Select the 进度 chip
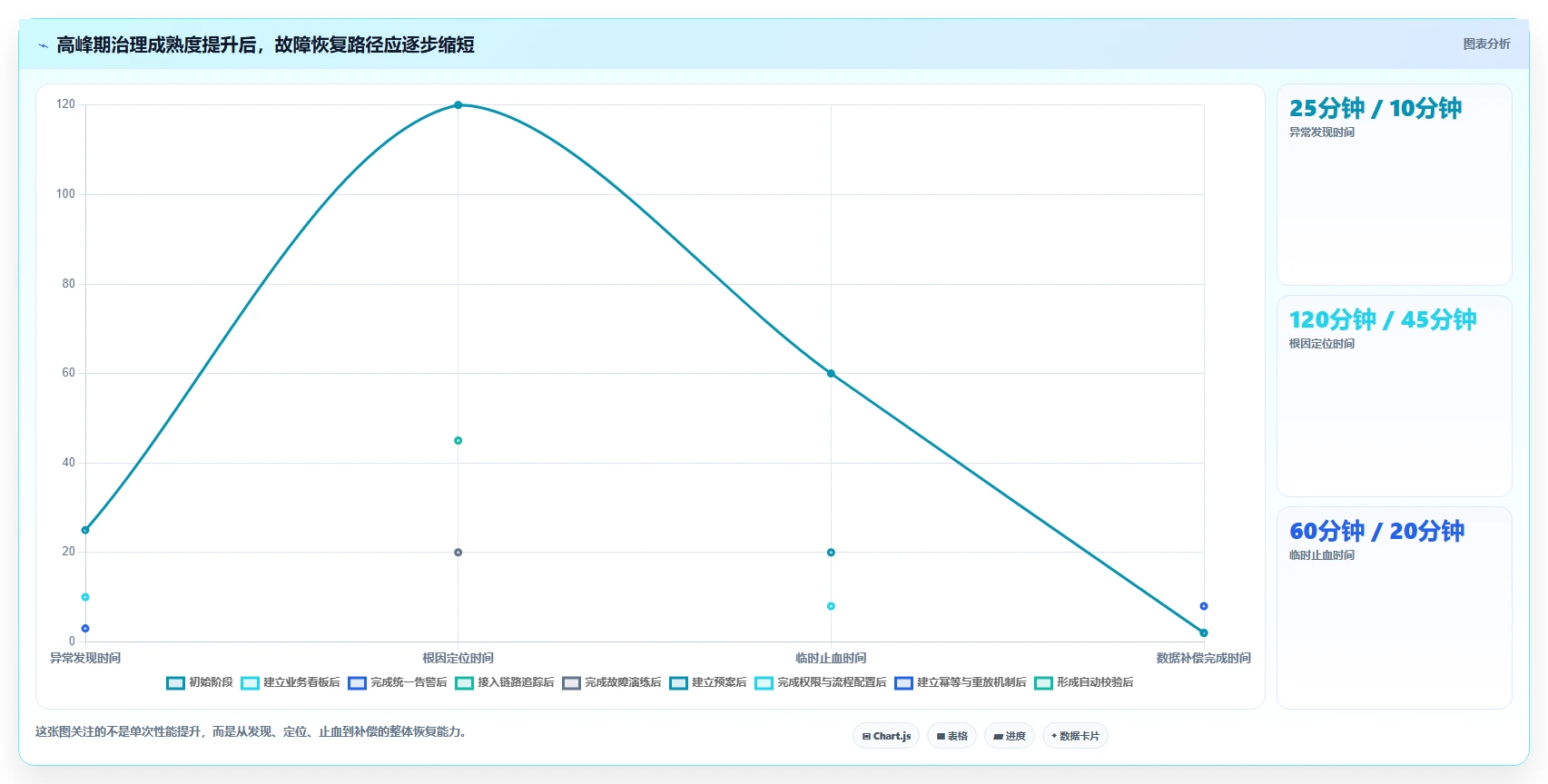1548x784 pixels. pyautogui.click(x=1010, y=736)
